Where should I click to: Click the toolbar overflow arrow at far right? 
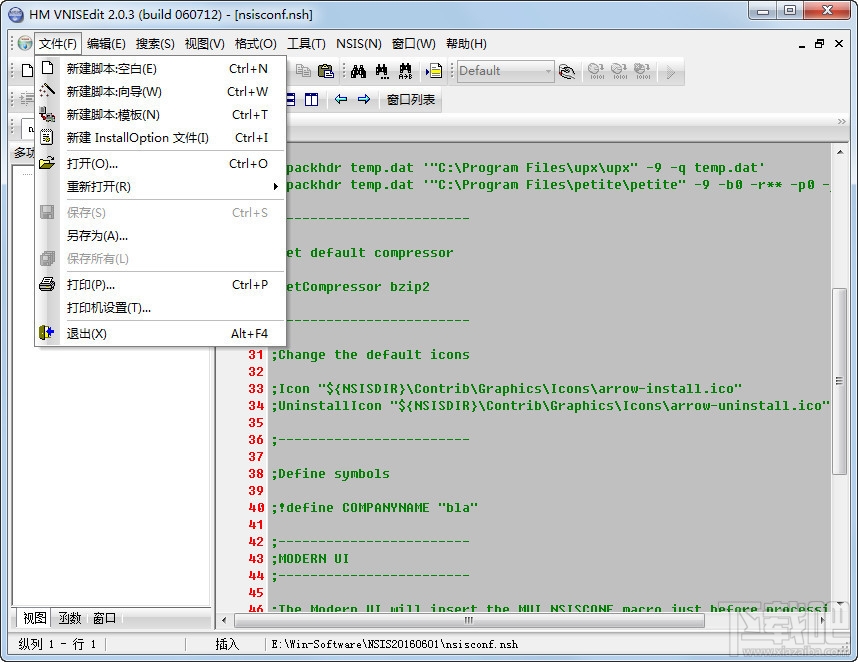click(670, 72)
